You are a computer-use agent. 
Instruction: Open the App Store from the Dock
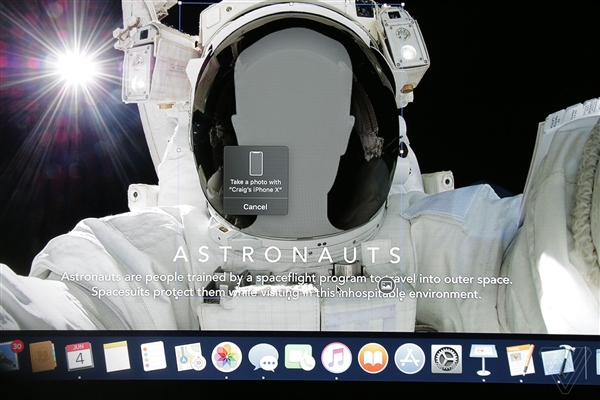tap(410, 358)
